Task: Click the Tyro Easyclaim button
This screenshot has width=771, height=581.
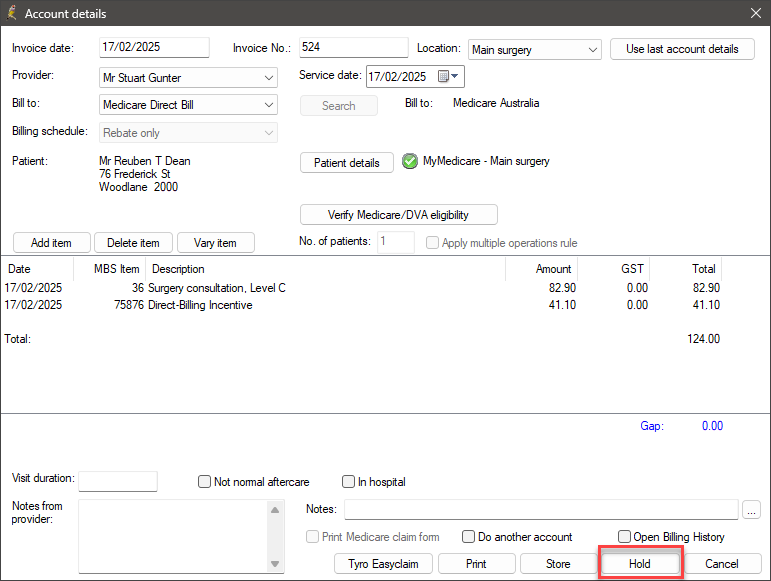Action: click(x=384, y=564)
